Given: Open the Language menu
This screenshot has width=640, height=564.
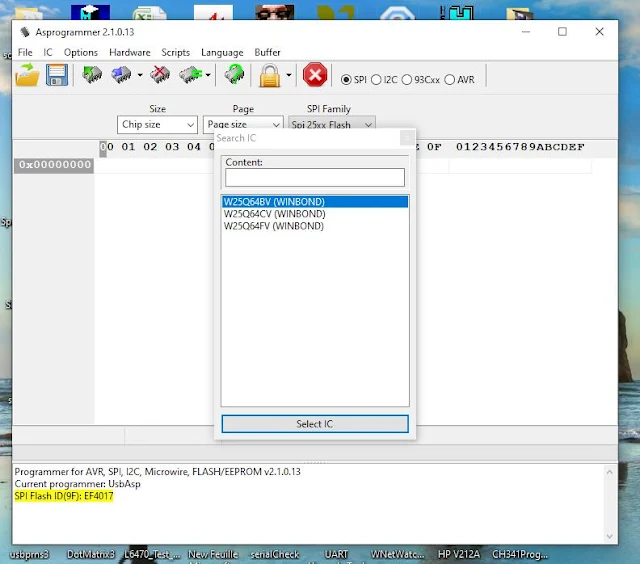Looking at the screenshot, I should point(222,53).
